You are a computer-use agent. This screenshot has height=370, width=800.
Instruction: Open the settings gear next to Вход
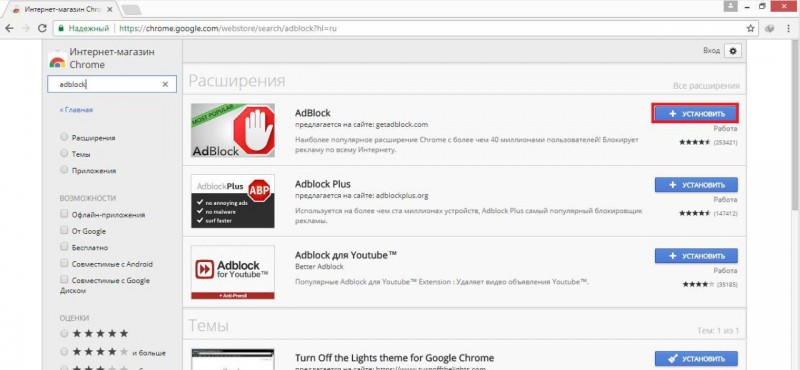click(733, 51)
